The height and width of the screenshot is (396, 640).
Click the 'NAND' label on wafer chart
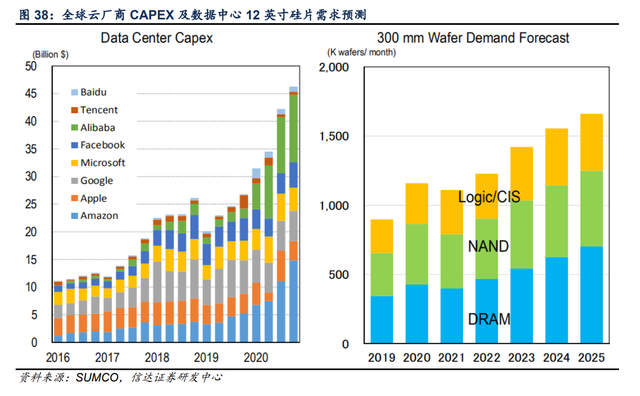point(488,247)
